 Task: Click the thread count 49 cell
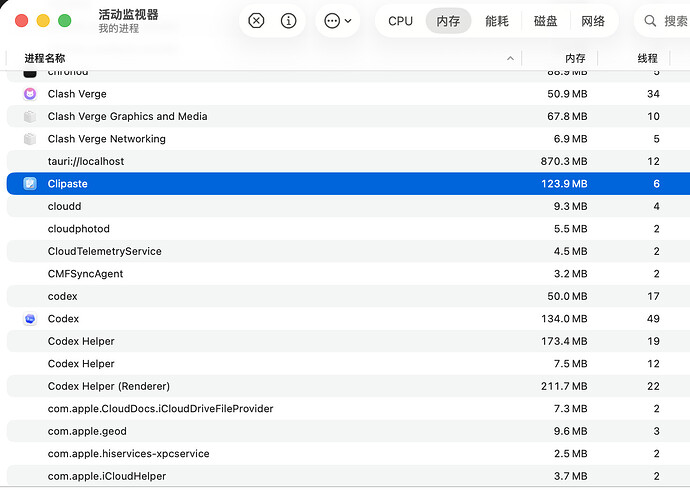point(653,318)
